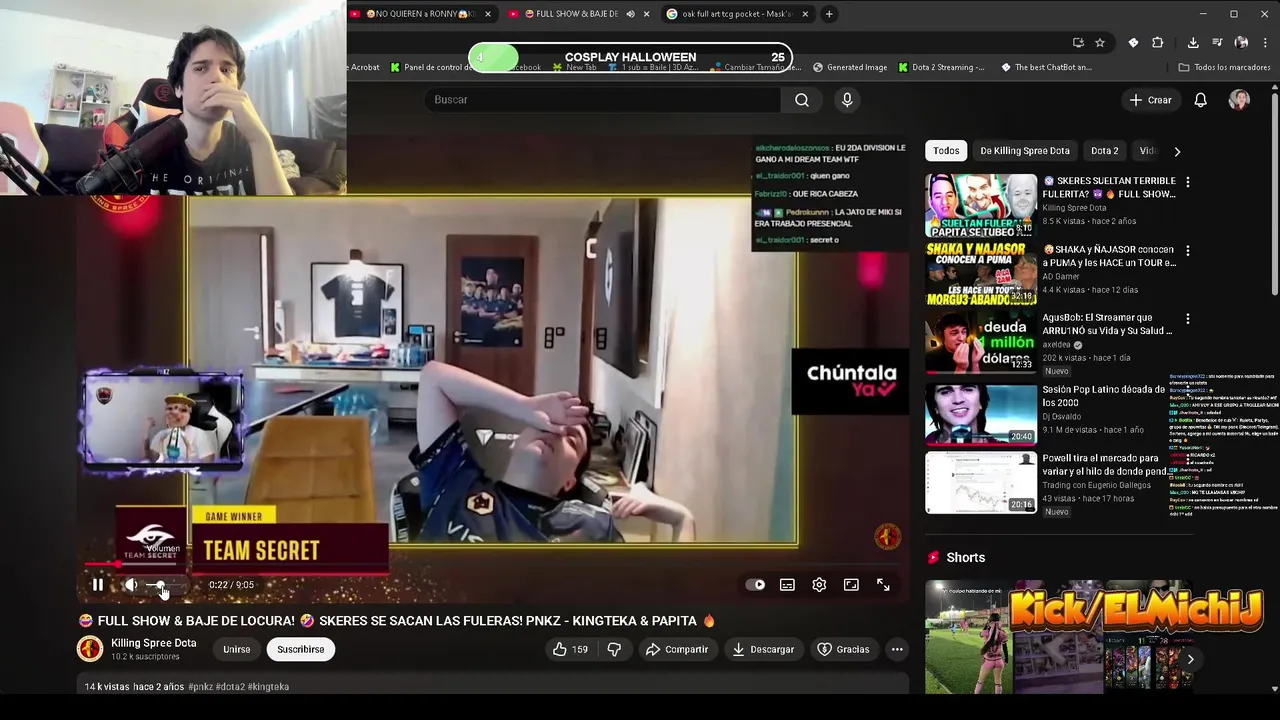Open Generated Image bookmark
This screenshot has width=1280, height=720.
coord(850,67)
